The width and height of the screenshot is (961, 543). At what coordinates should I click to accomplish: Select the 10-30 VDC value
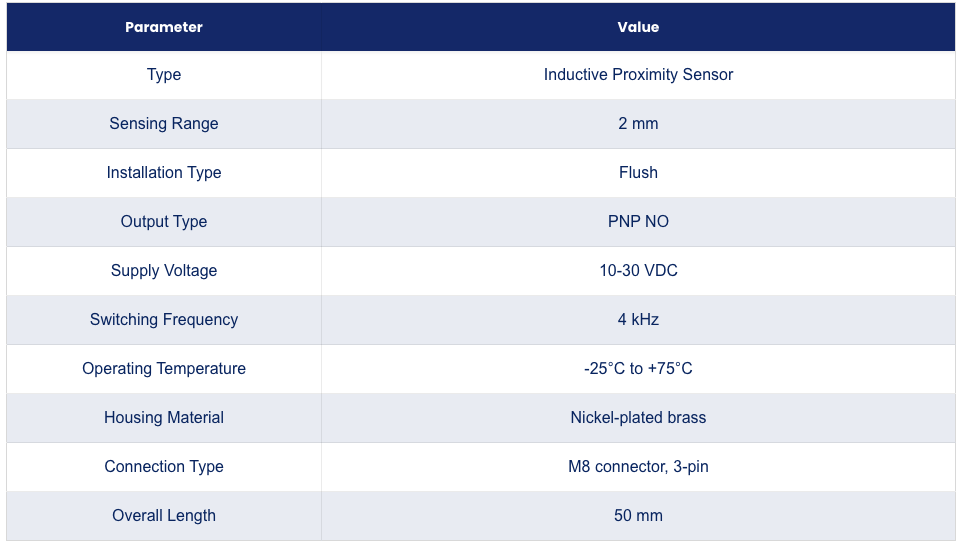point(638,271)
